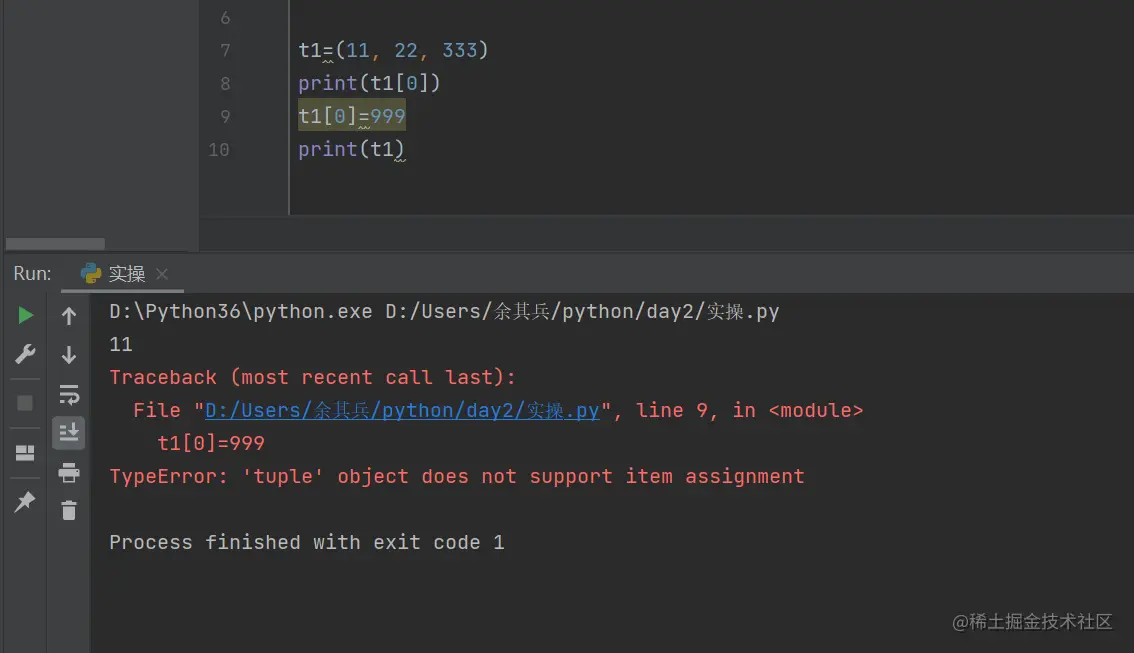
Task: Click the output value 11 in console
Action: pyautogui.click(x=121, y=344)
